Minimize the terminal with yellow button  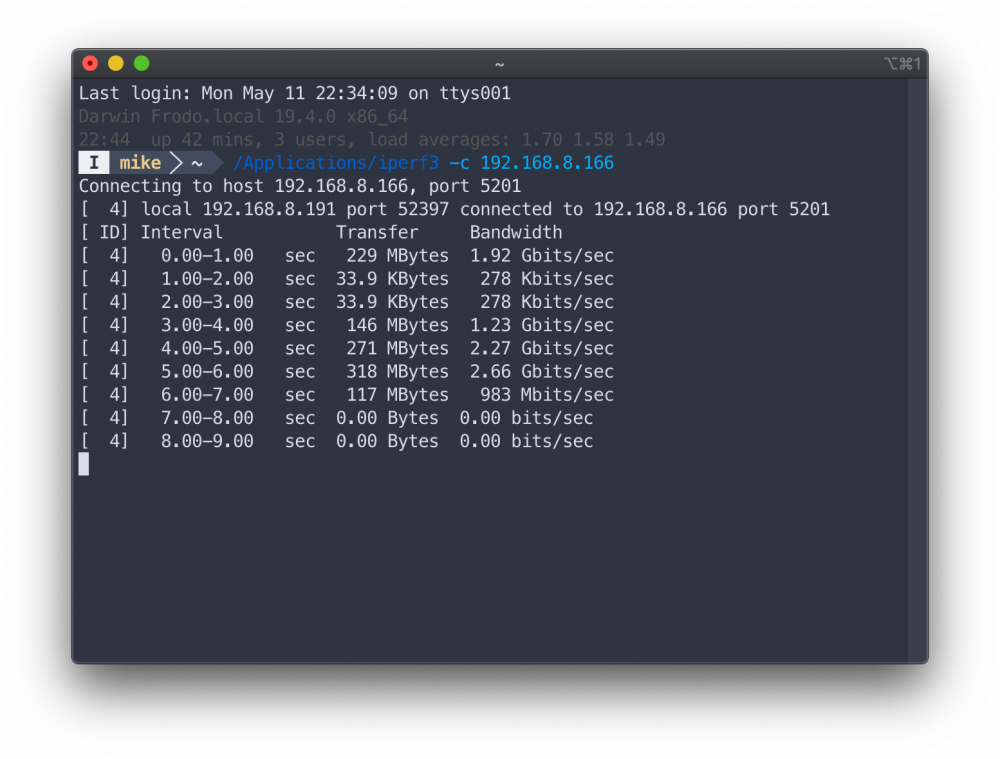pos(115,63)
